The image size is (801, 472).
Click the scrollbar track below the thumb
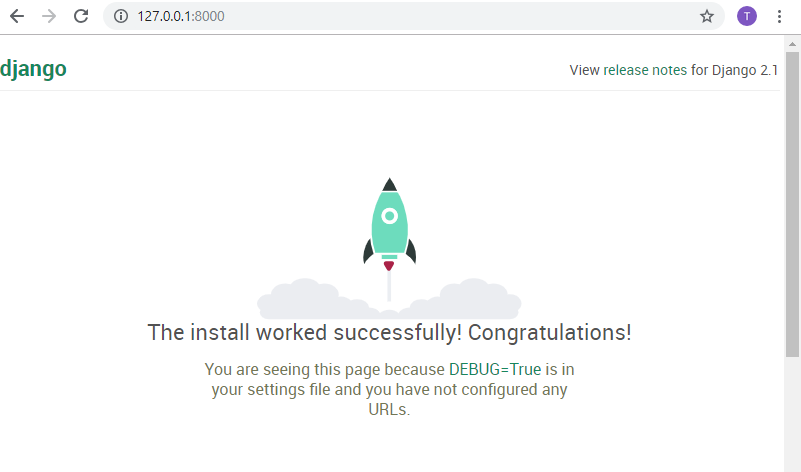coord(792,420)
